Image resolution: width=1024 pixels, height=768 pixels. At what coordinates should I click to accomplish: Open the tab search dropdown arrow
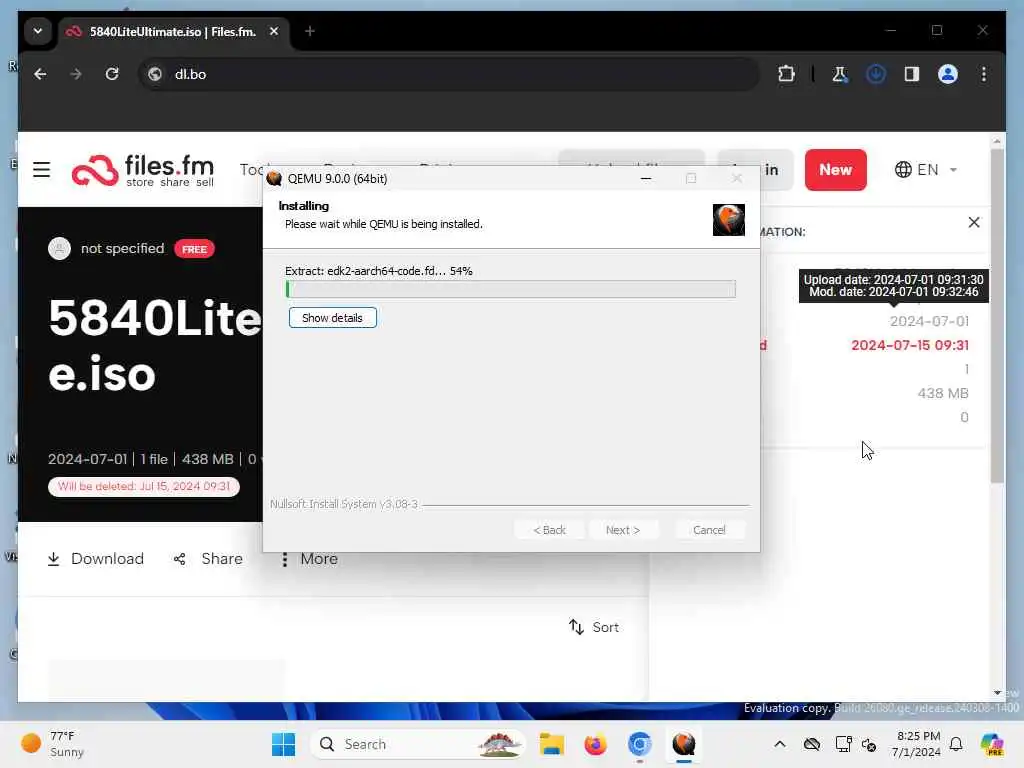(38, 31)
